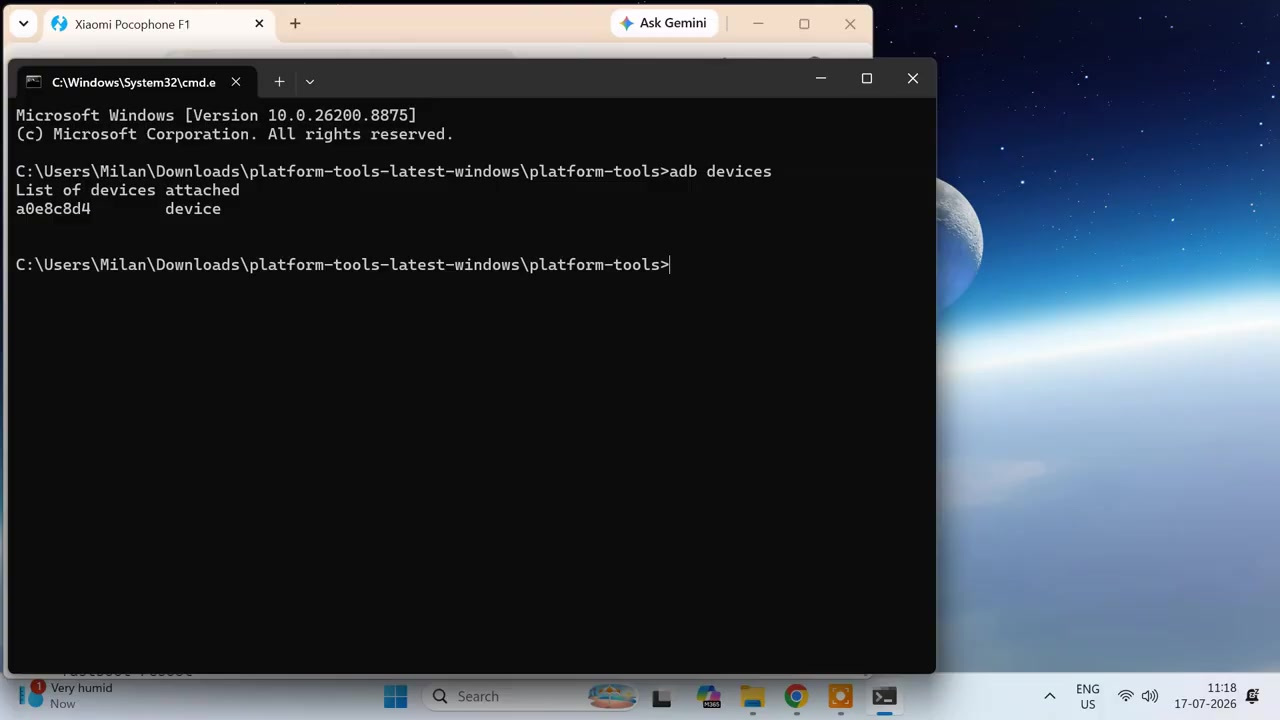Screen dimensions: 1280x720
Task: Click the Microsoft Corporation copyright line
Action: (235, 134)
